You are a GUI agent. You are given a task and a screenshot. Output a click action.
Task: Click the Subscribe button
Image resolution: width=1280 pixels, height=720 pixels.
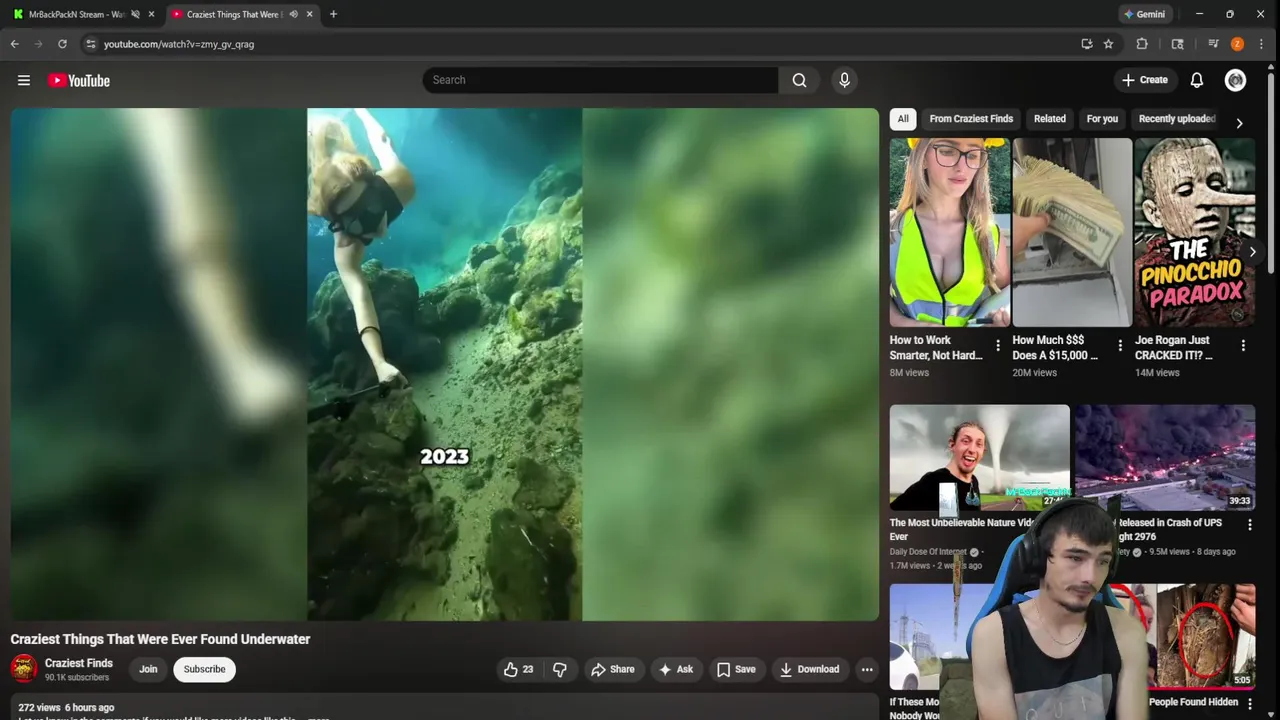204,669
